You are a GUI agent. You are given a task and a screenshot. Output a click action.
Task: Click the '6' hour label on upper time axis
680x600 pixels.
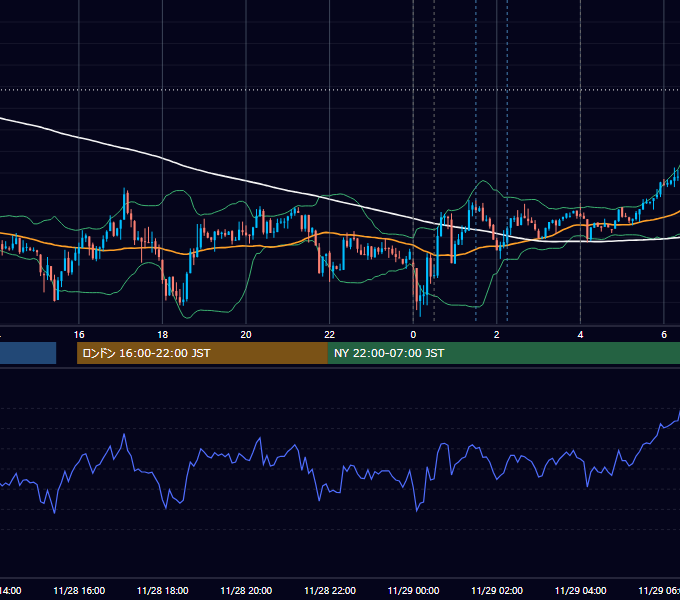click(x=664, y=335)
